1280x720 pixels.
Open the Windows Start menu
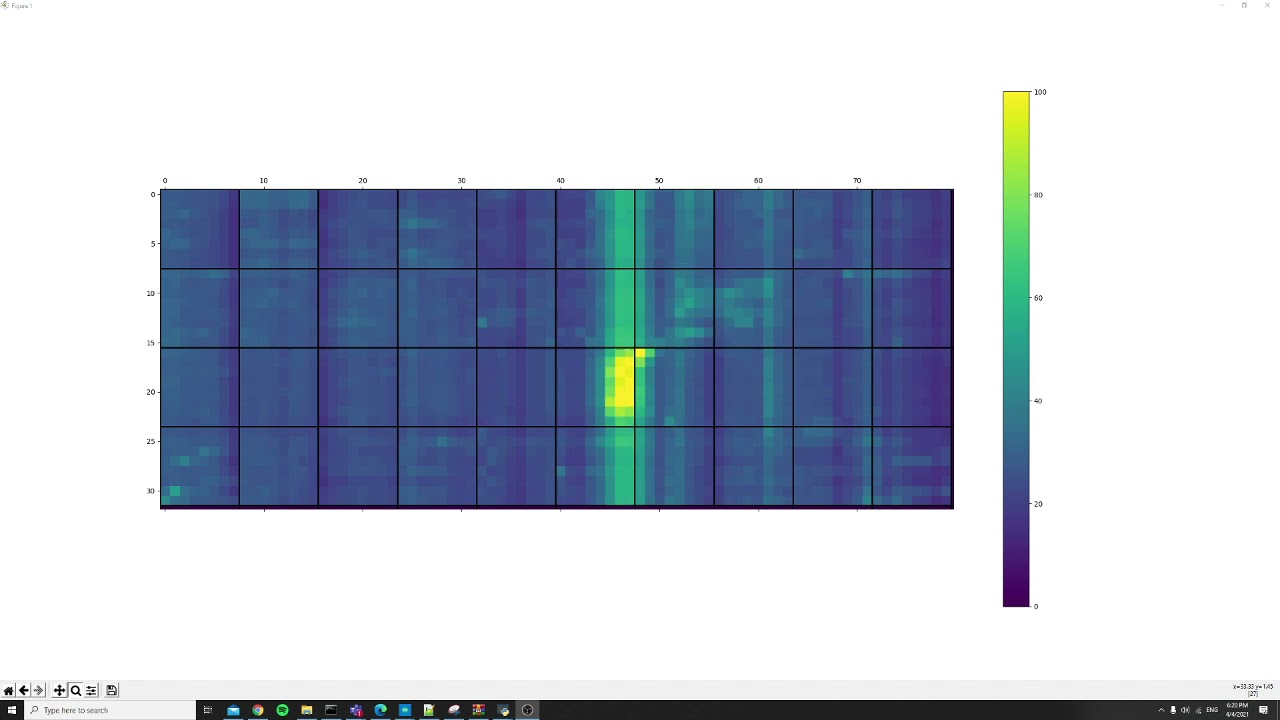pos(12,710)
